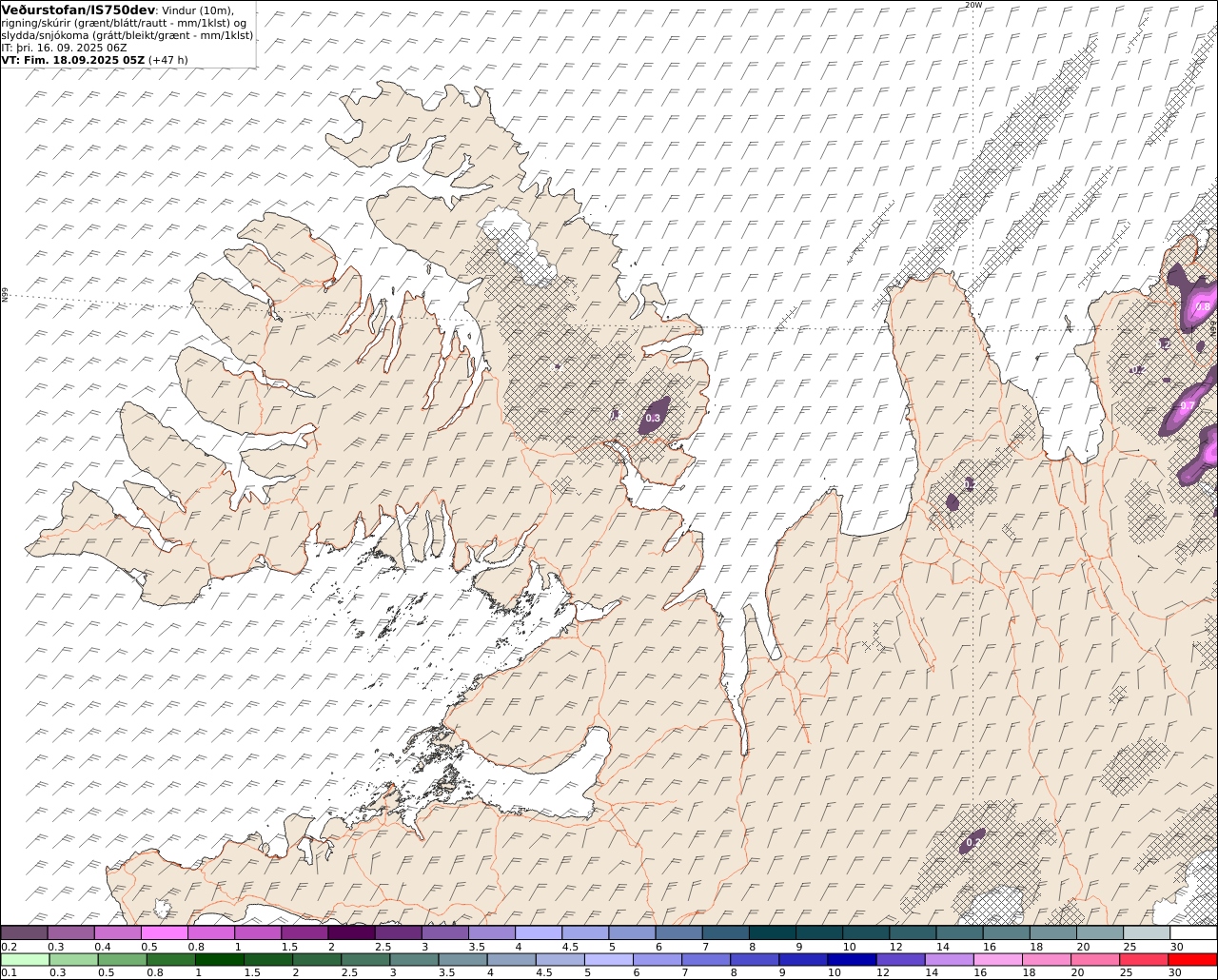Viewport: 1218px width, 980px height.
Task: Pick the darkest green 1–1.5 swatch in the lower scale
Action: 220,959
